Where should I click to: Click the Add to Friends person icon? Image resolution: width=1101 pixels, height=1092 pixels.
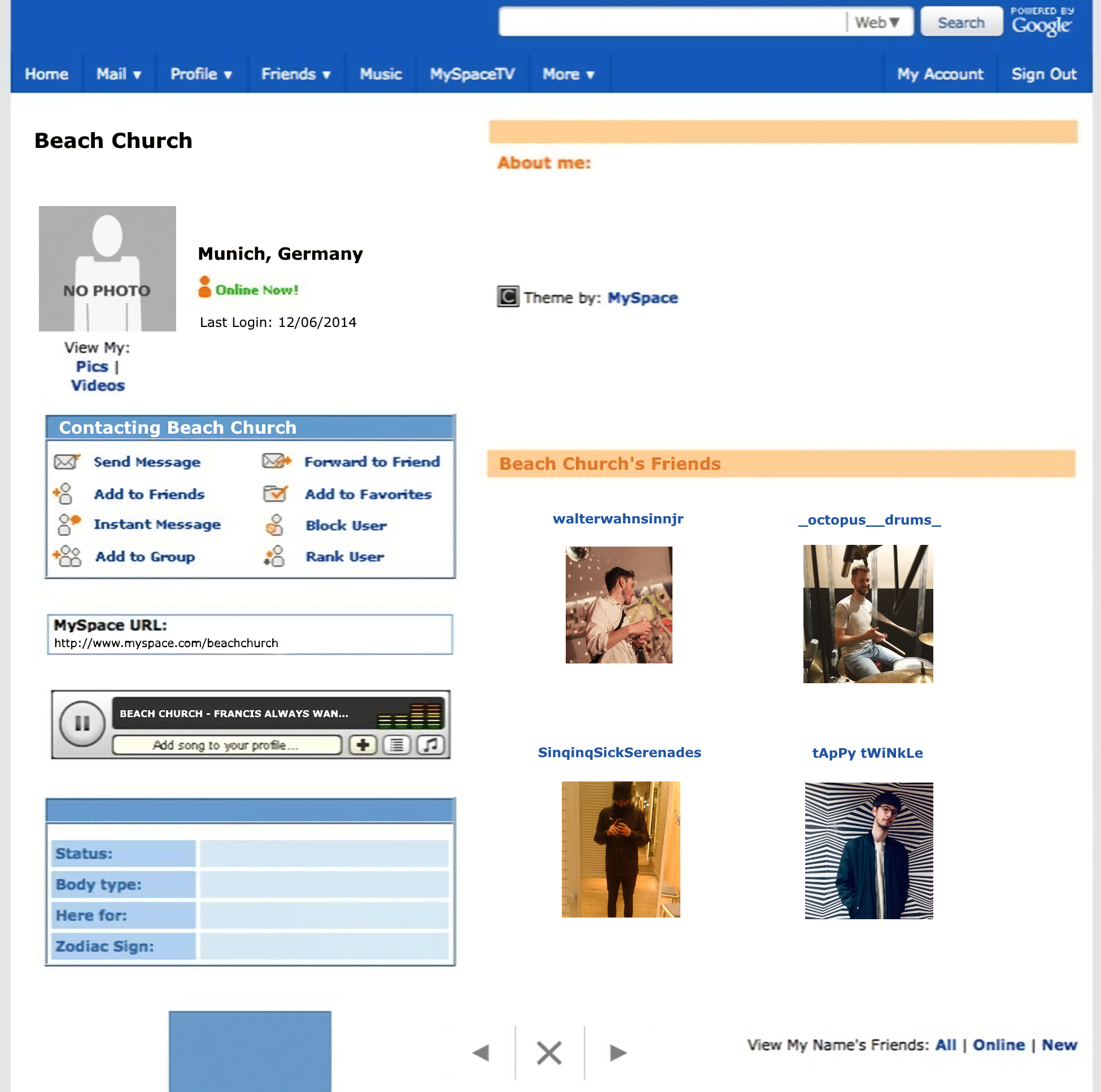tap(63, 493)
